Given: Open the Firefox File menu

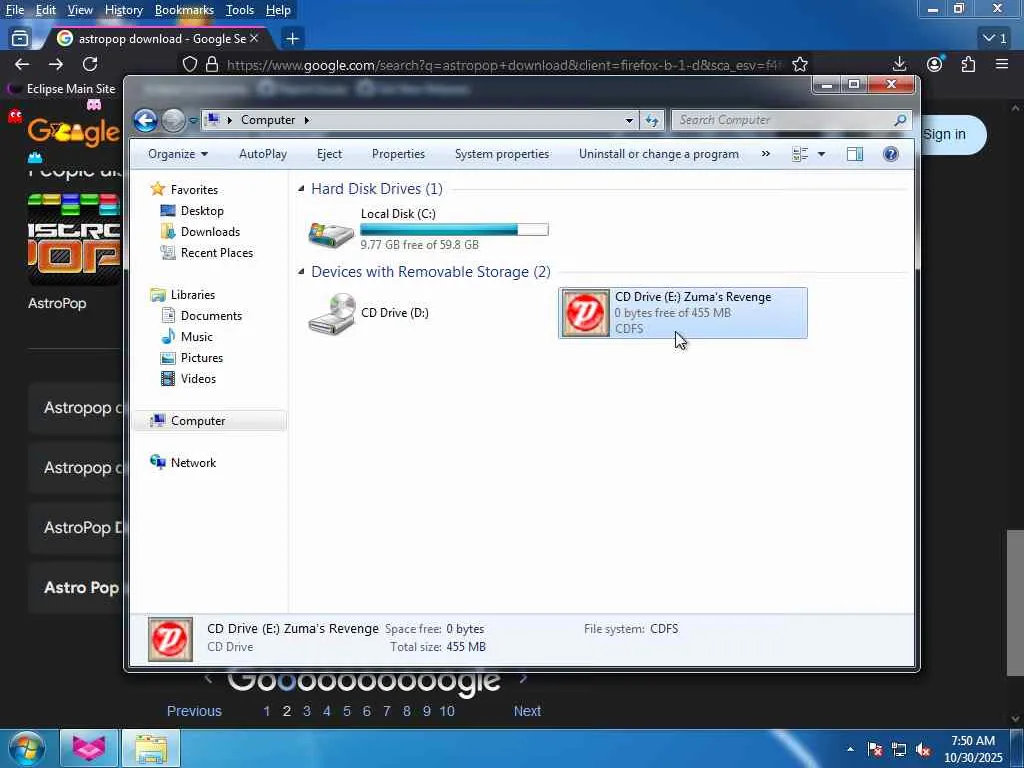Looking at the screenshot, I should pos(14,10).
